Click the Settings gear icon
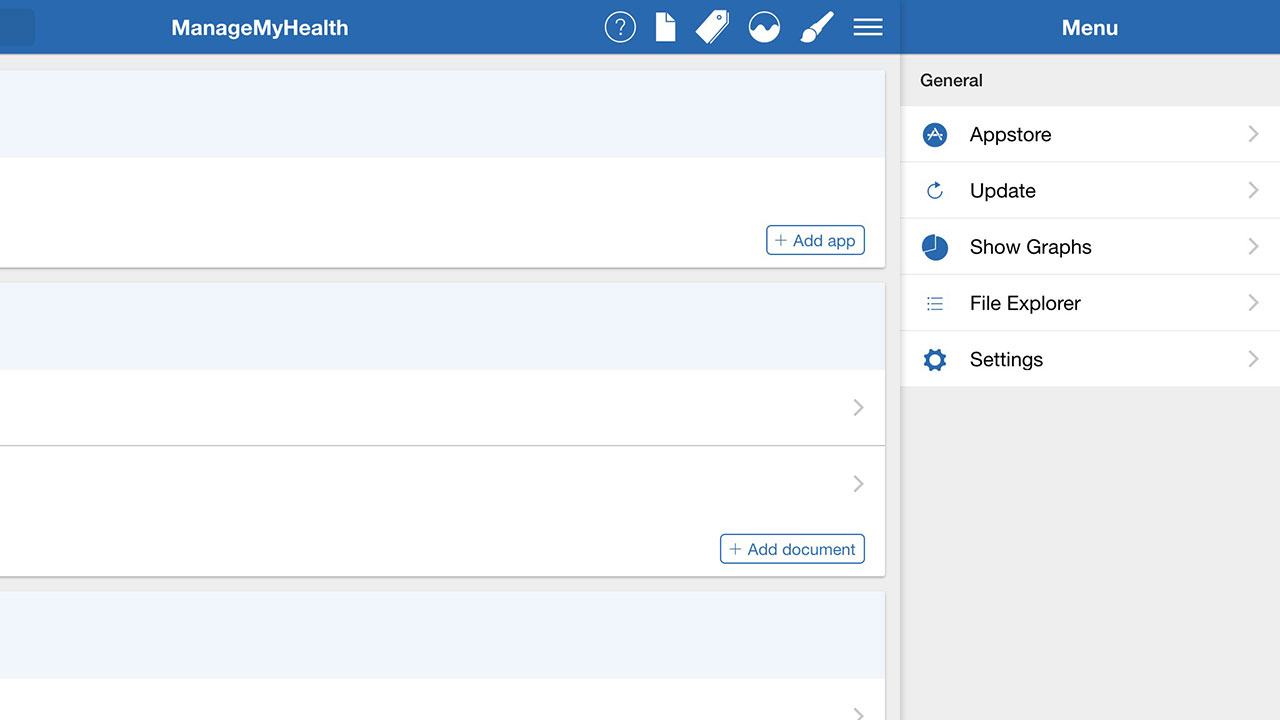Viewport: 1280px width, 720px height. tap(935, 359)
